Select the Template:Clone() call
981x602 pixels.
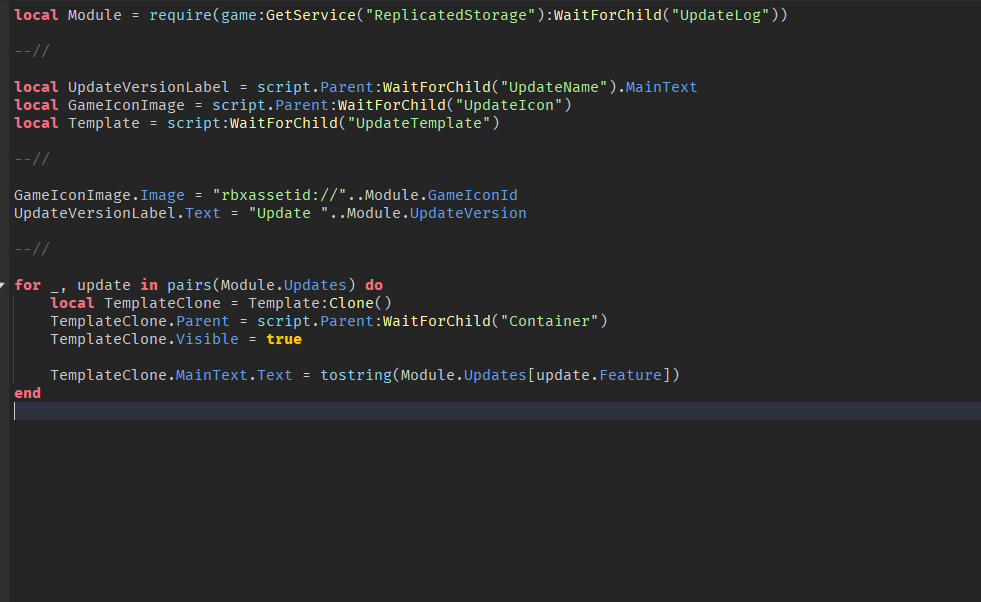click(322, 302)
